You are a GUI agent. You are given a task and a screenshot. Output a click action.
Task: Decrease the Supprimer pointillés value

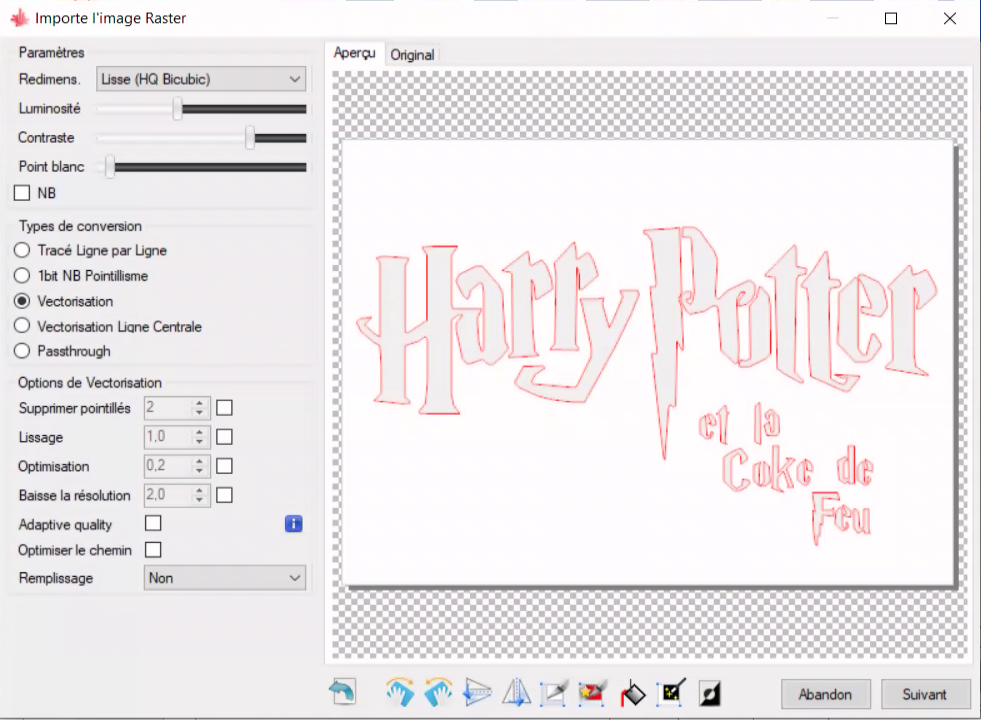[199, 413]
